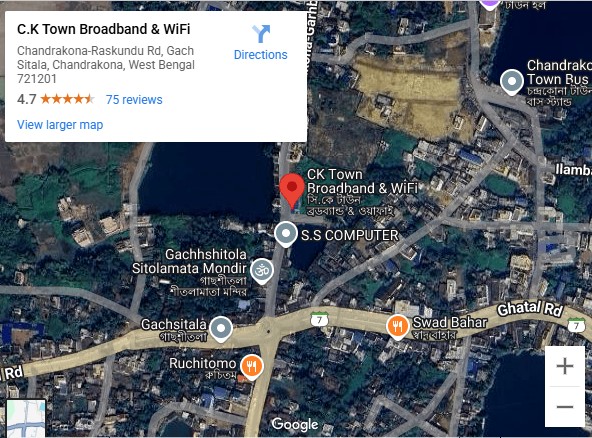Open the Swad Bahar restaurant marker

[x=397, y=327]
